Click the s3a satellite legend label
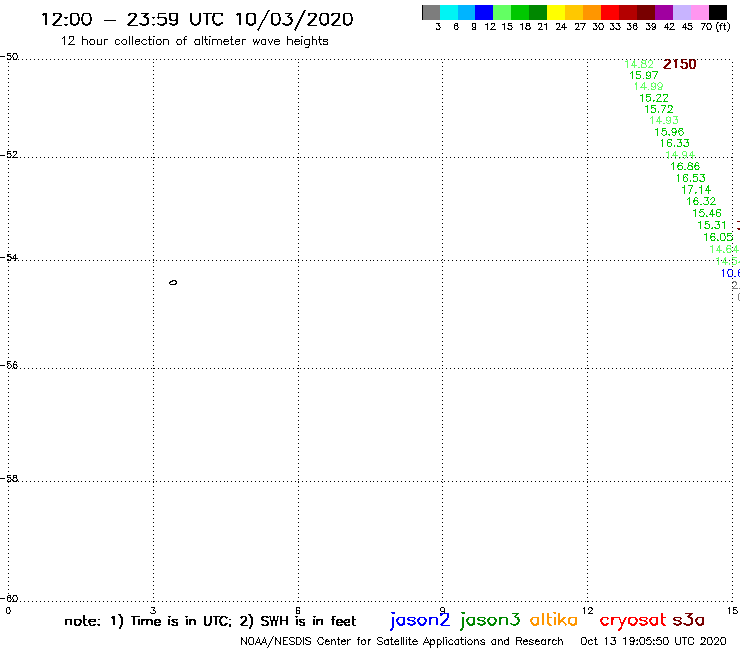The height and width of the screenshot is (650, 740). pos(689,621)
